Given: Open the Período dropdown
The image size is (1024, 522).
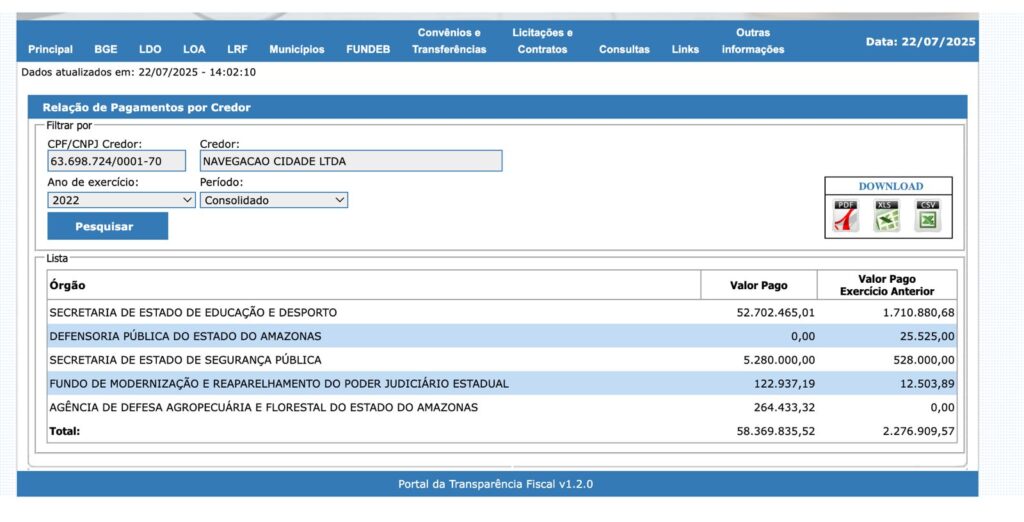Looking at the screenshot, I should pyautogui.click(x=273, y=200).
